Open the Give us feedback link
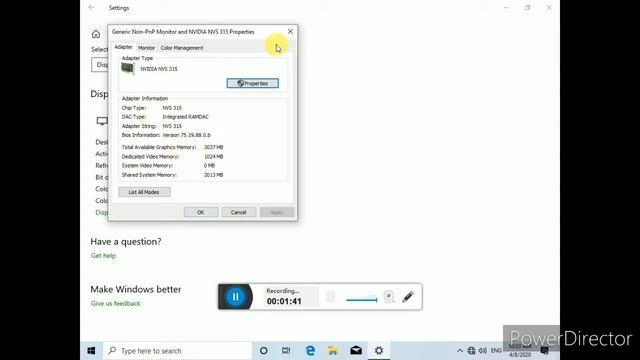This screenshot has width=640, height=360. click(116, 303)
